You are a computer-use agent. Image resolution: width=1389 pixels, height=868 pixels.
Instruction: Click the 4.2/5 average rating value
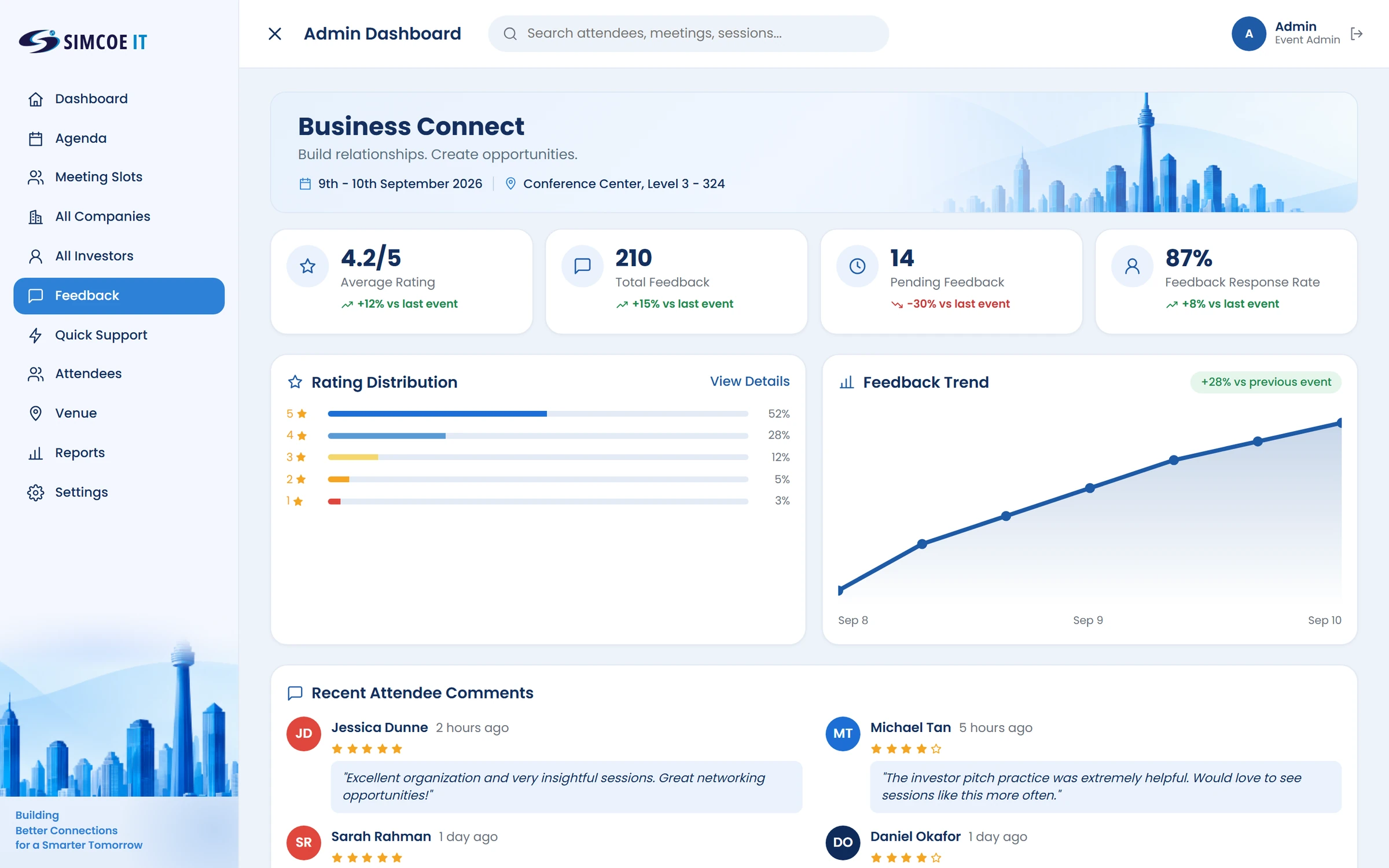(371, 258)
